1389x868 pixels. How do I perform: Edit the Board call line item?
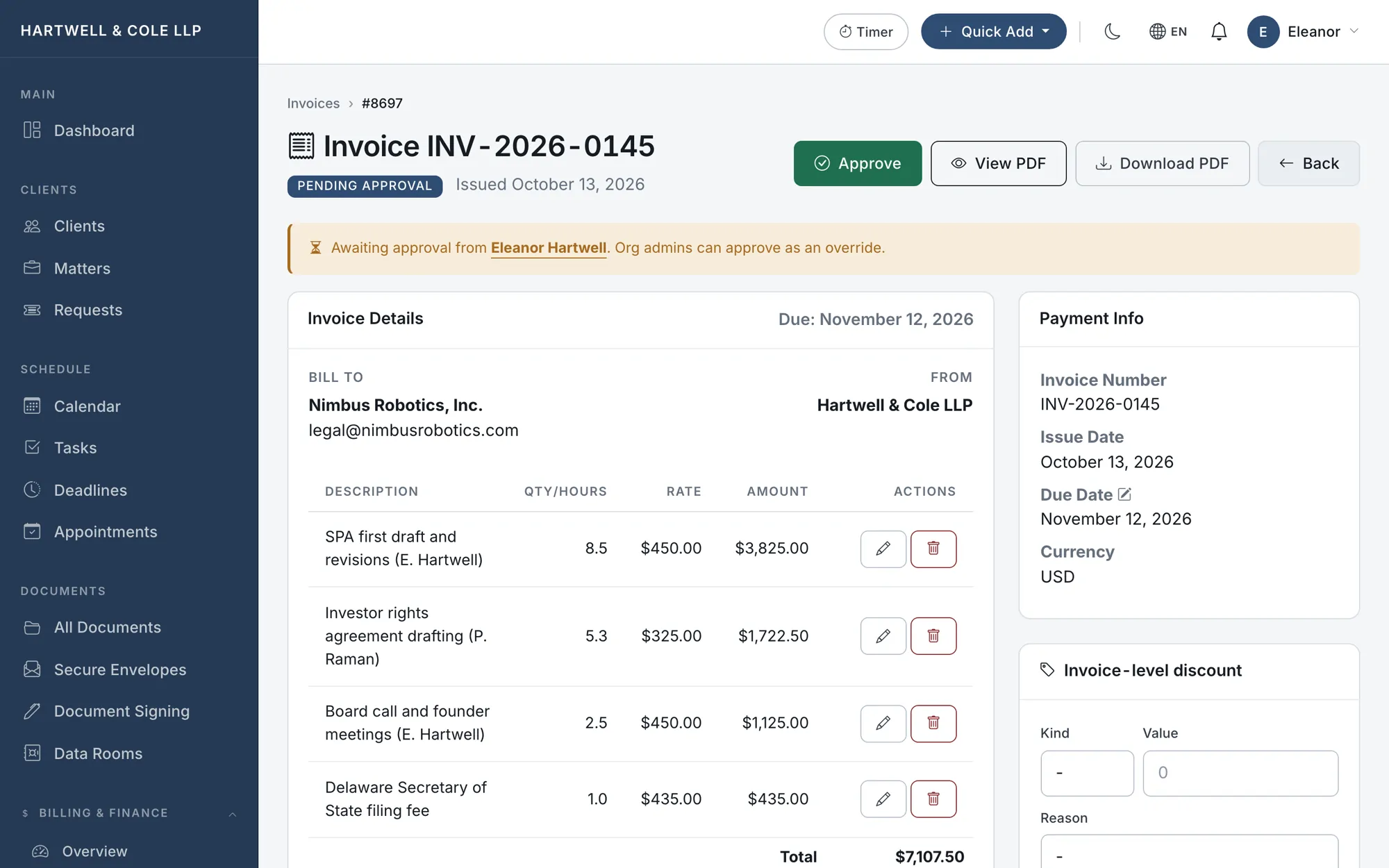883,724
